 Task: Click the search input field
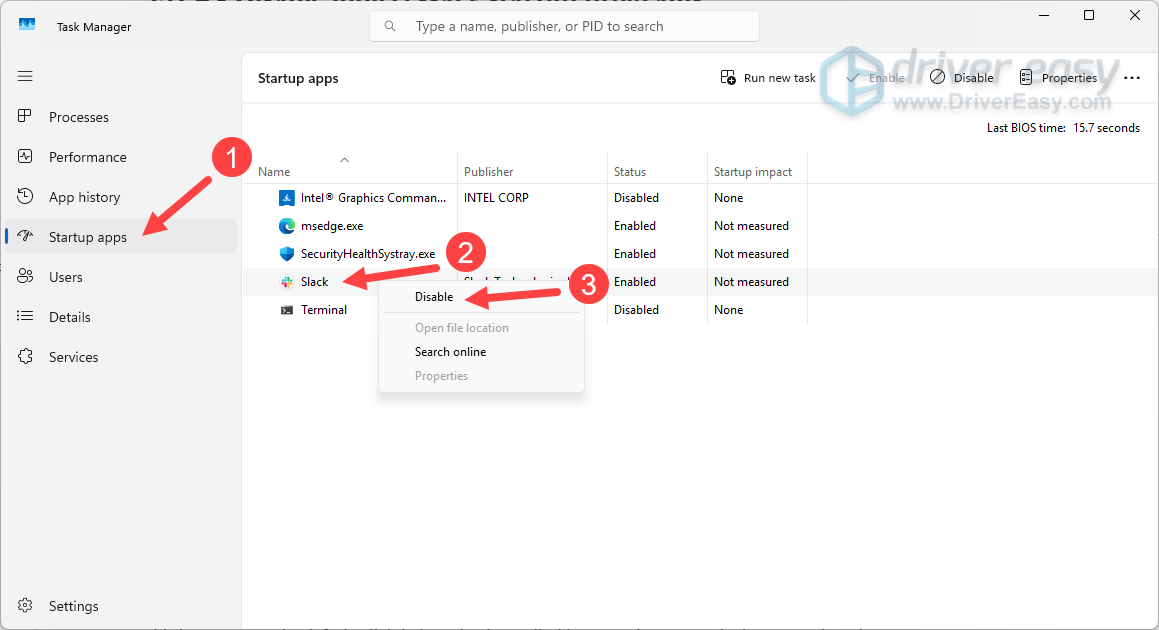[564, 26]
